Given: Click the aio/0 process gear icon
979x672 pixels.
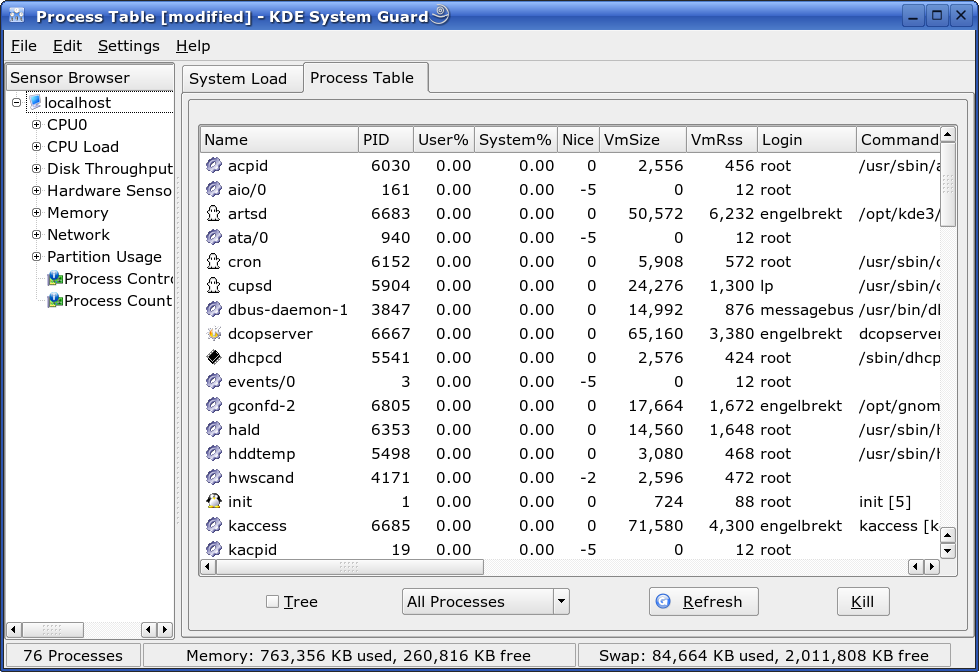Looking at the screenshot, I should click(214, 189).
